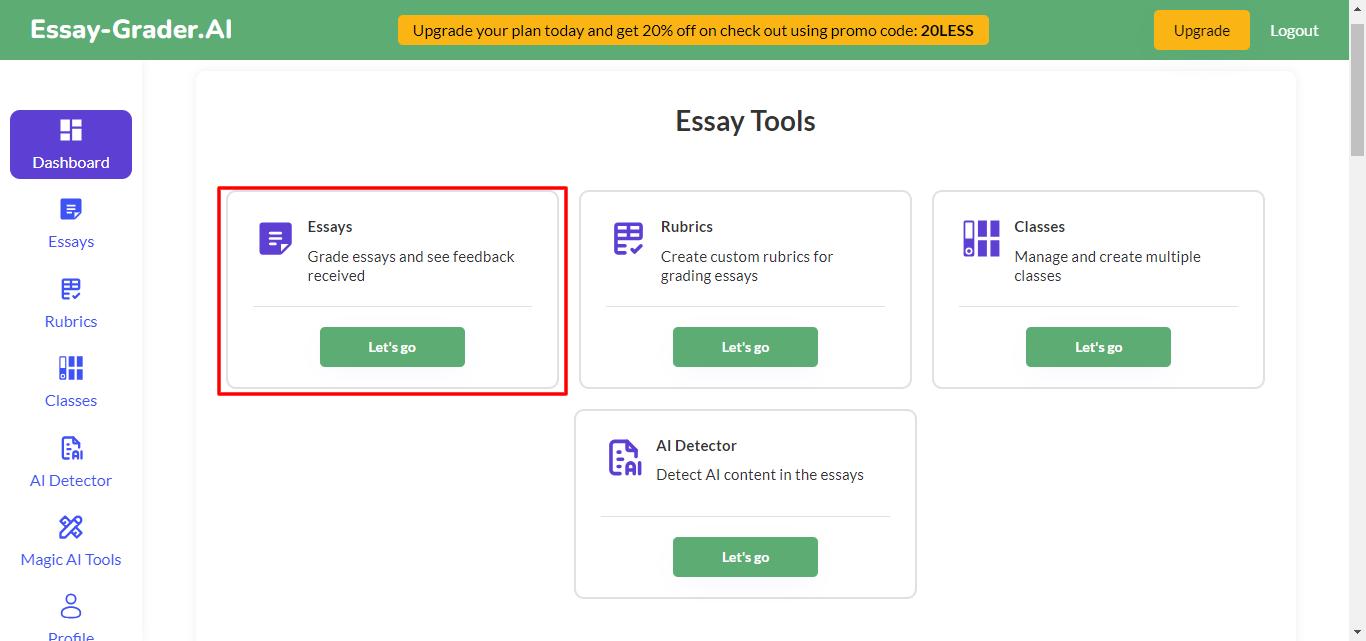Screen dimensions: 1366x641
Task: Select the AI Detector sidebar icon
Action: tap(70, 448)
